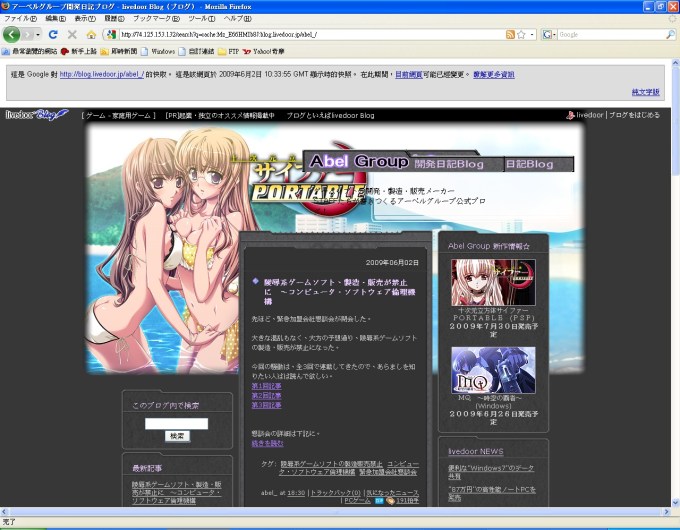Open the 新手上路 bookmark with the red icon
This screenshot has height=530, width=680.
[x=79, y=51]
